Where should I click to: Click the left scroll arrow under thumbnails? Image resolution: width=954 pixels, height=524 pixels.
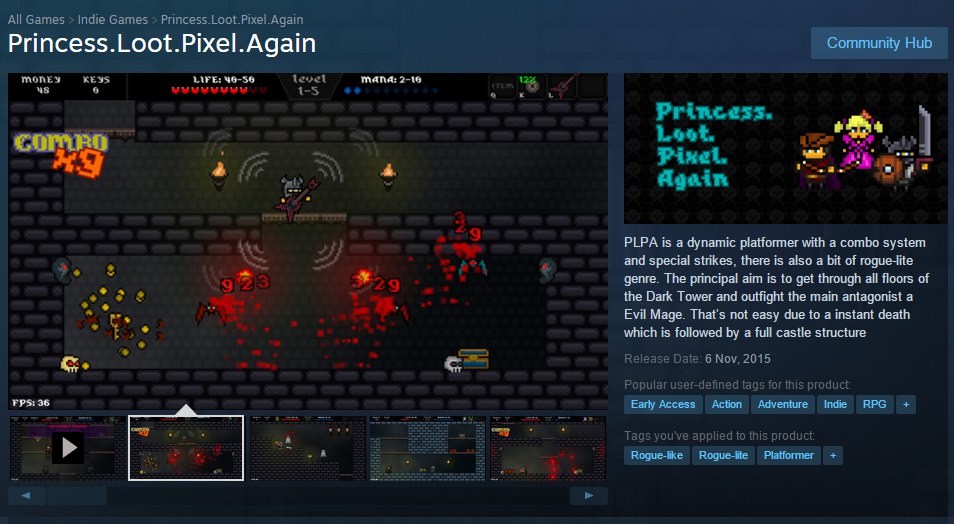[x=26, y=495]
